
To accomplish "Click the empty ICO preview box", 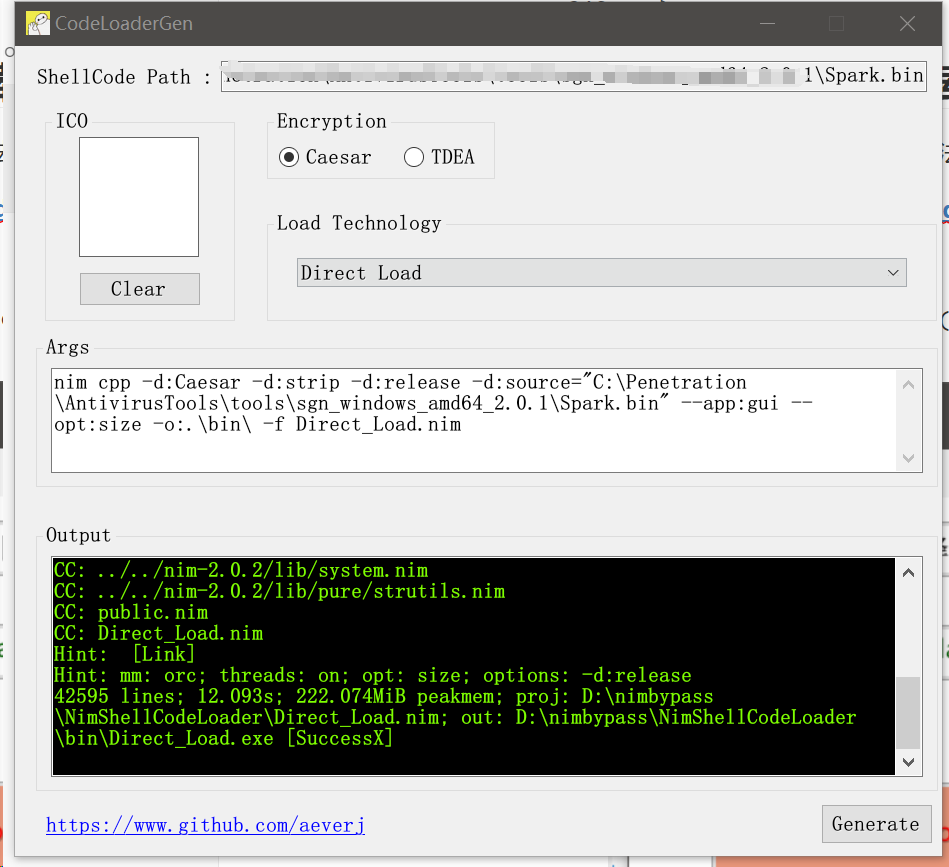I will (x=139, y=197).
